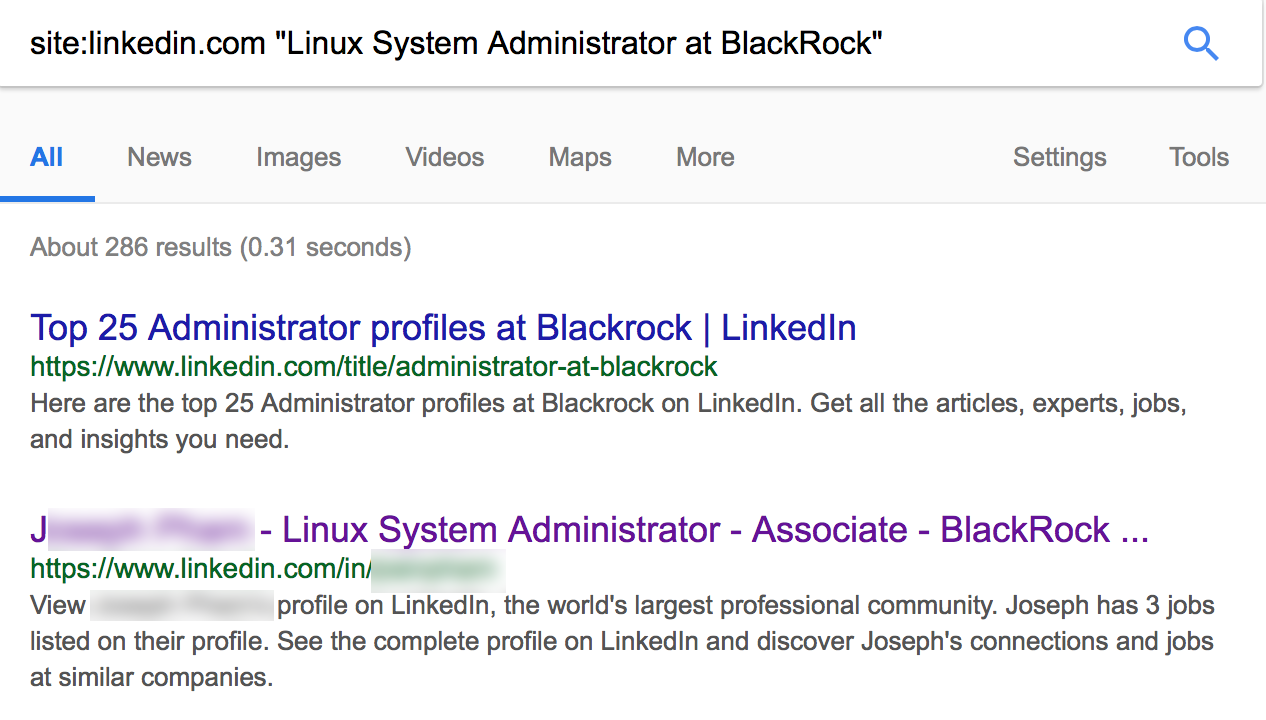Open the Settings dropdown menu
The image size is (1266, 720).
click(1059, 157)
